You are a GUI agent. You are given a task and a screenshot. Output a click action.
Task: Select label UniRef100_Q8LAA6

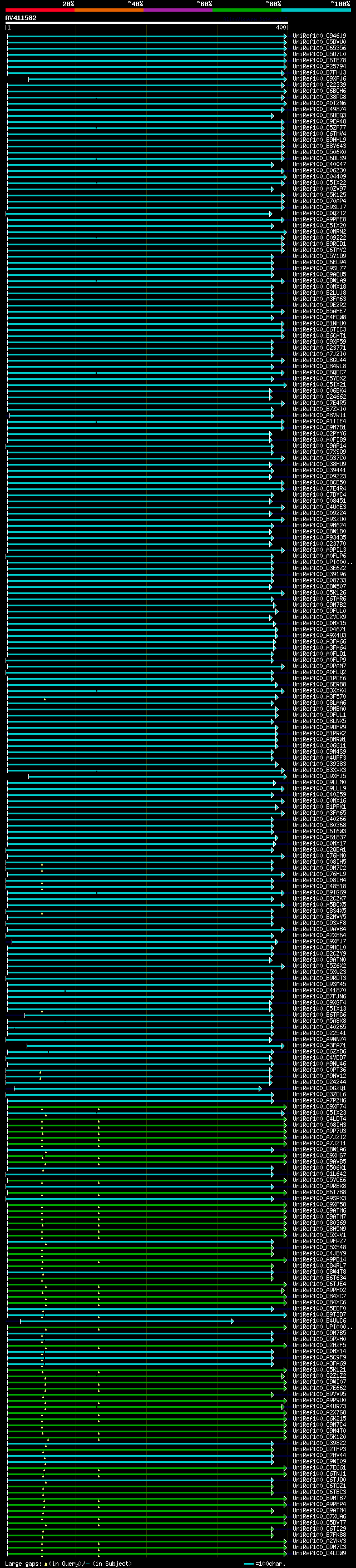click(319, 703)
